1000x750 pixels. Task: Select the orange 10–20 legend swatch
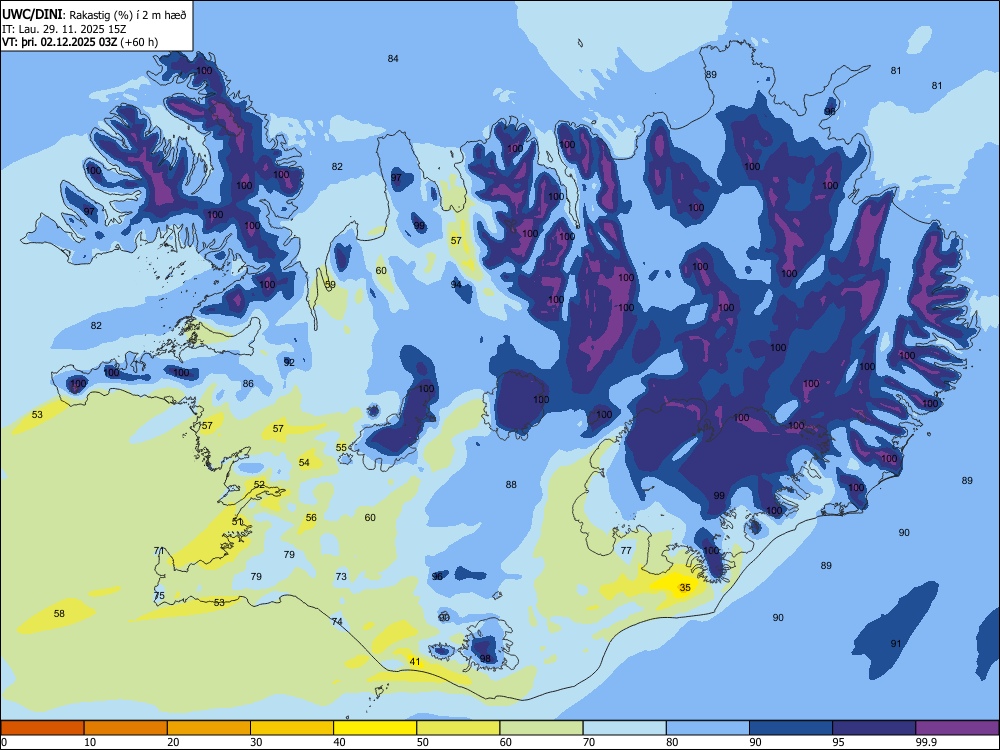[126, 728]
